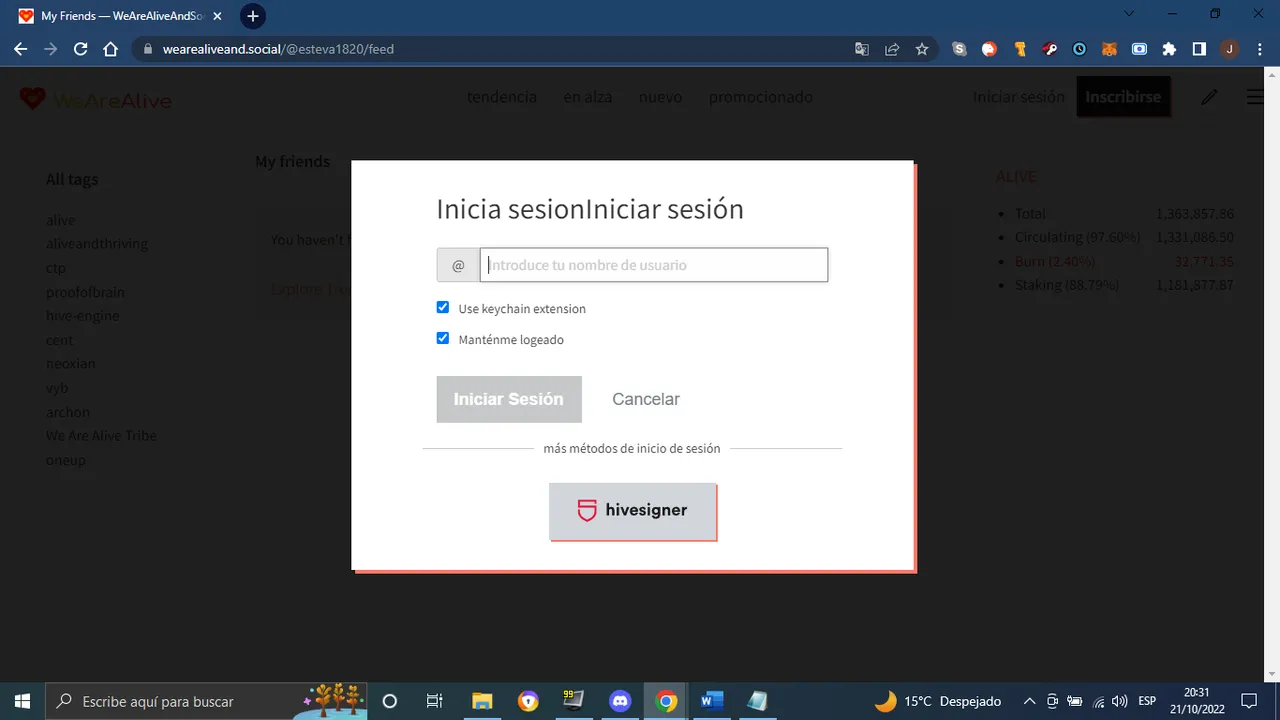Open the en alza feed tab

coord(588,97)
